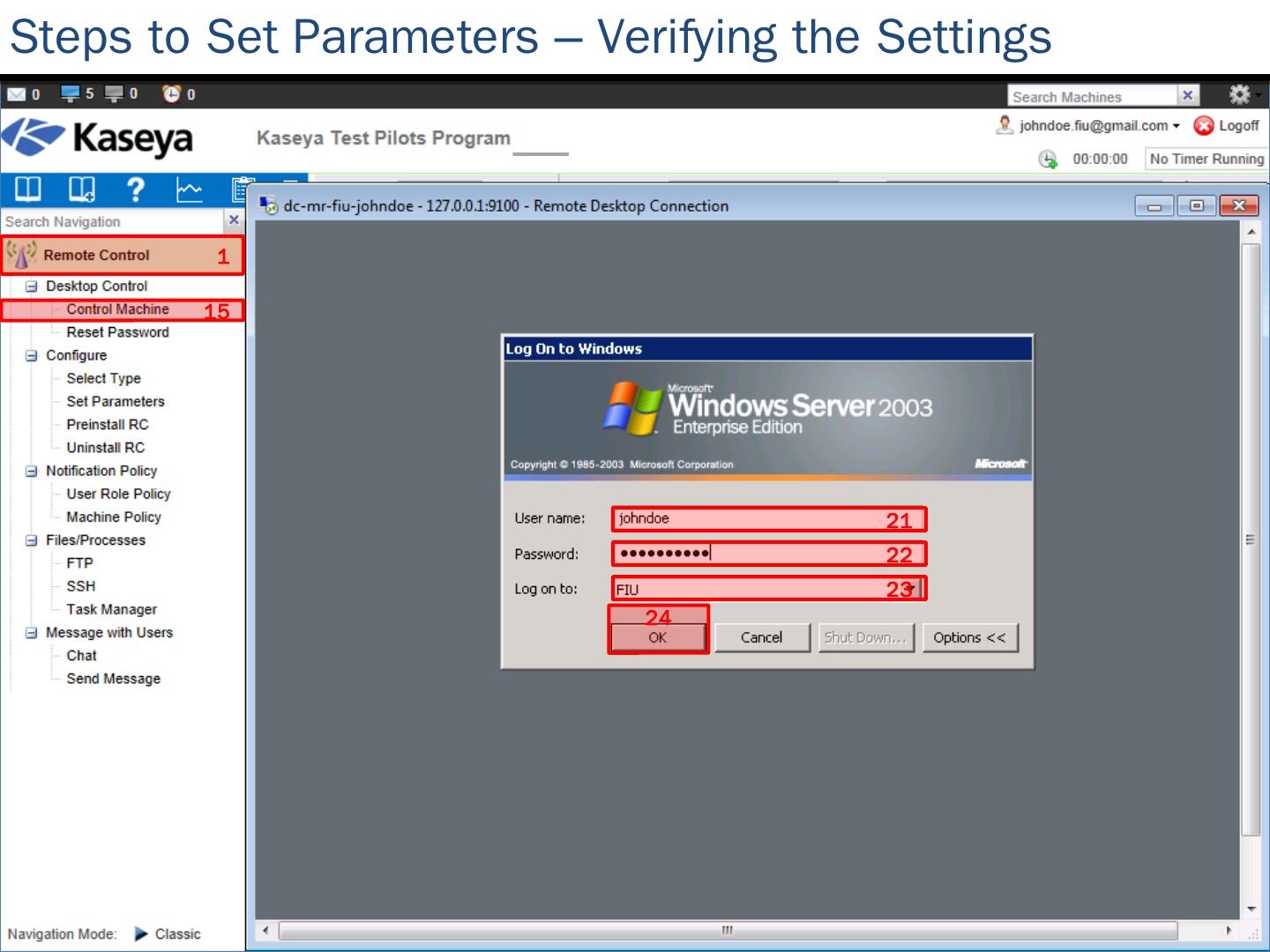Image resolution: width=1270 pixels, height=952 pixels.
Task: Toggle the Classic navigation mode arrow
Action: (141, 934)
